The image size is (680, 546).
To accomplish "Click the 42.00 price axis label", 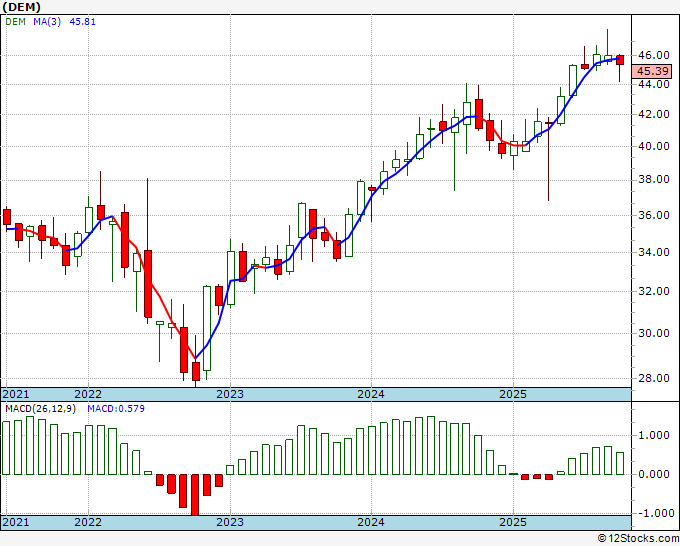I will 654,114.
